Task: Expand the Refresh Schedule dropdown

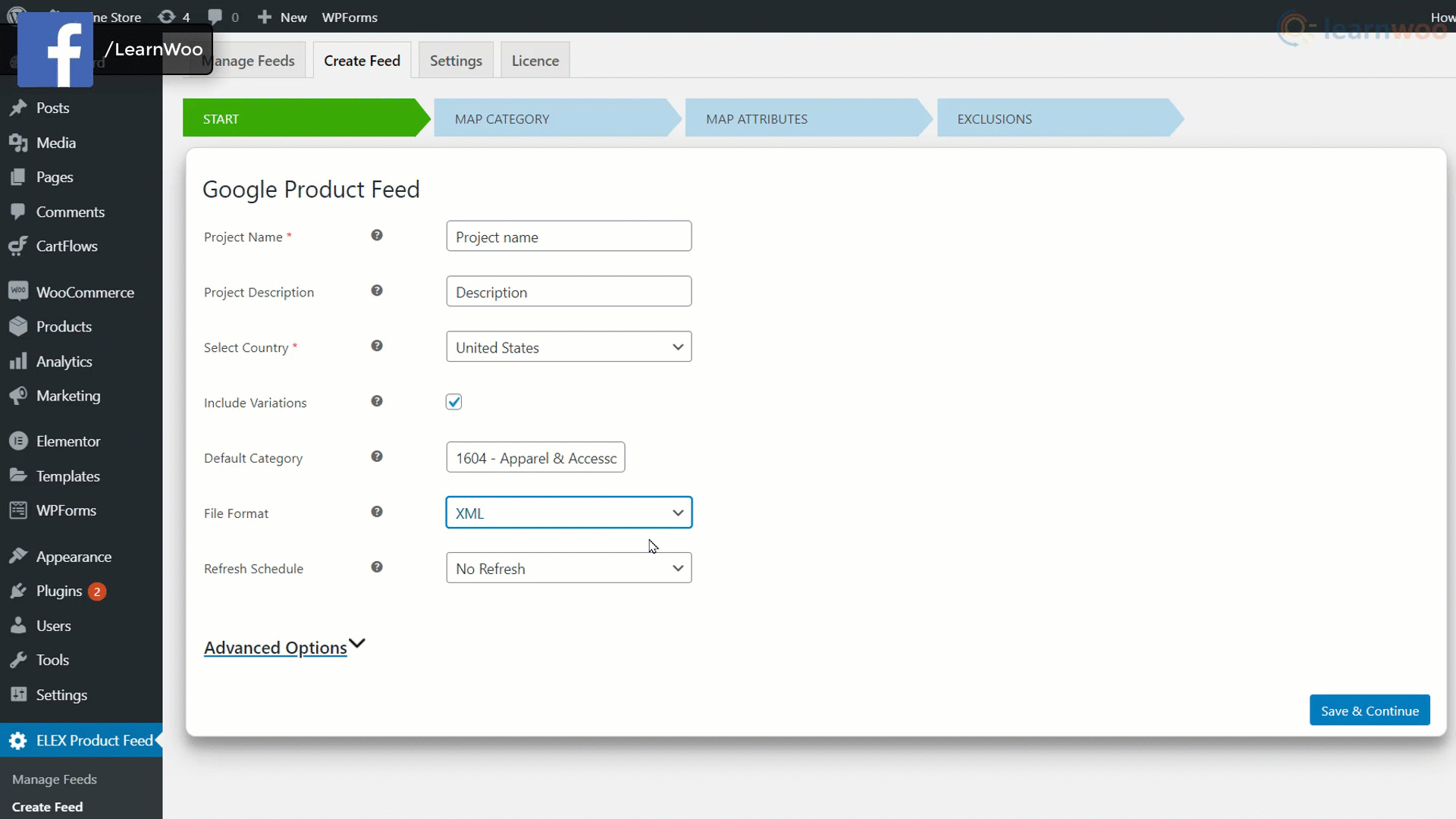Action: click(x=569, y=568)
